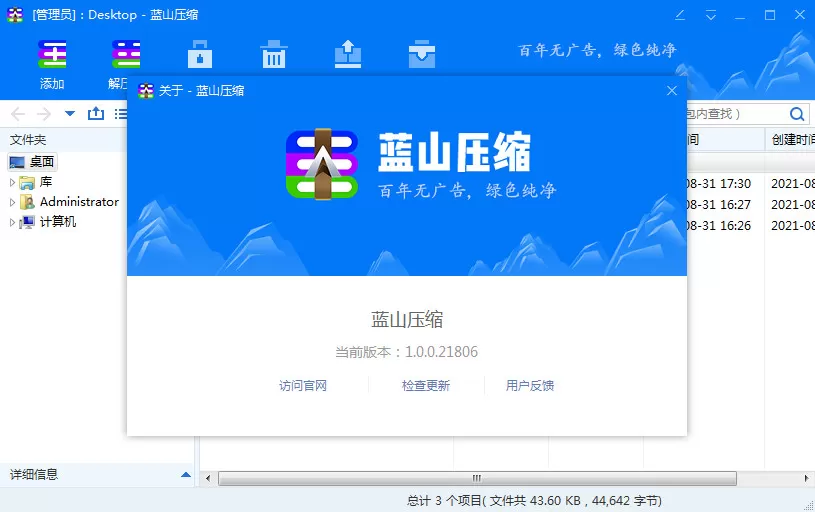This screenshot has height=512, width=815.
Task: Click the horizontal scrollbar thumb
Action: [x=477, y=478]
